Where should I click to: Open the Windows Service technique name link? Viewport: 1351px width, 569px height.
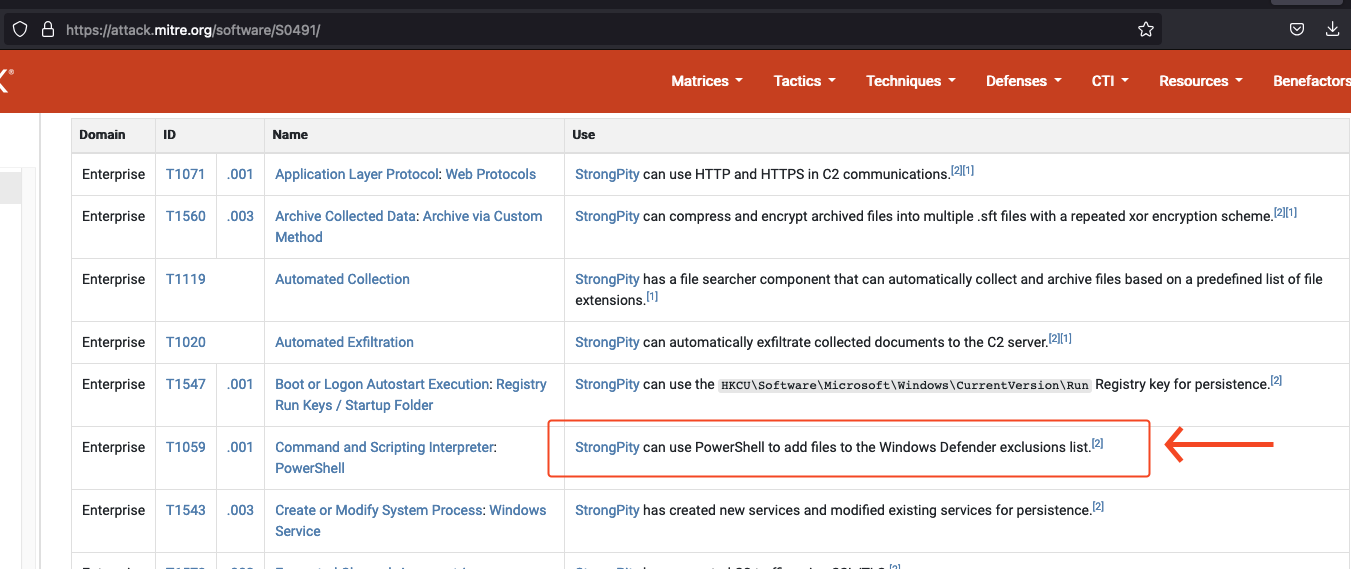point(411,520)
